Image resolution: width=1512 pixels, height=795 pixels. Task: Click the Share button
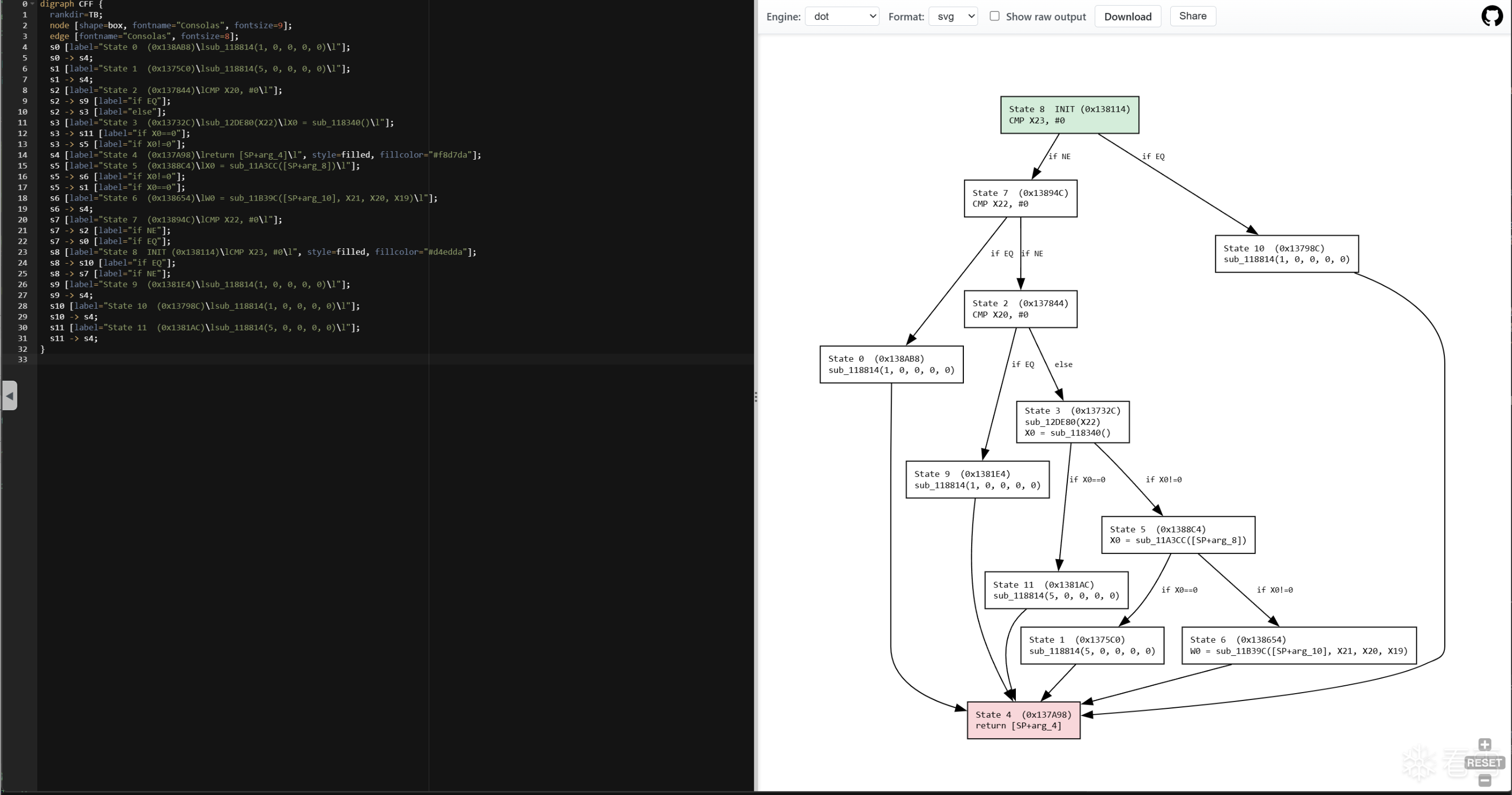tap(1192, 16)
